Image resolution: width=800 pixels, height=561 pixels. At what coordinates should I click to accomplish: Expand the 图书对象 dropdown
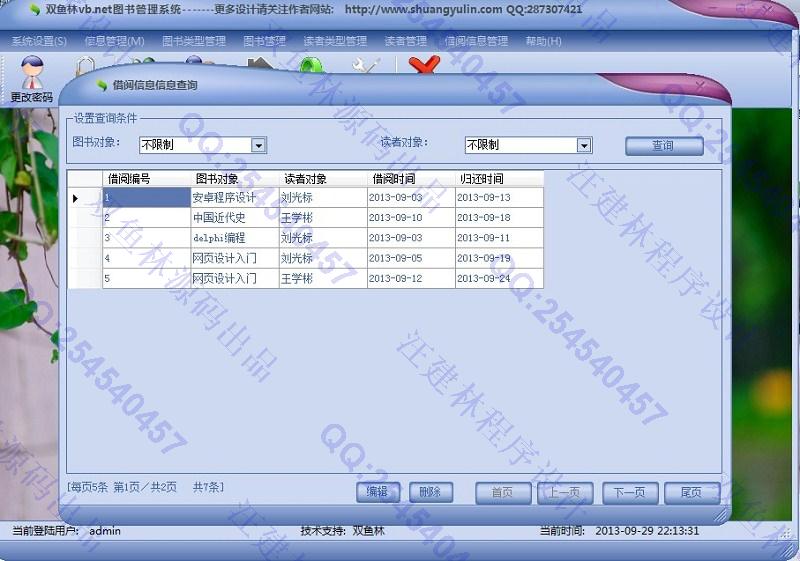tap(258, 145)
